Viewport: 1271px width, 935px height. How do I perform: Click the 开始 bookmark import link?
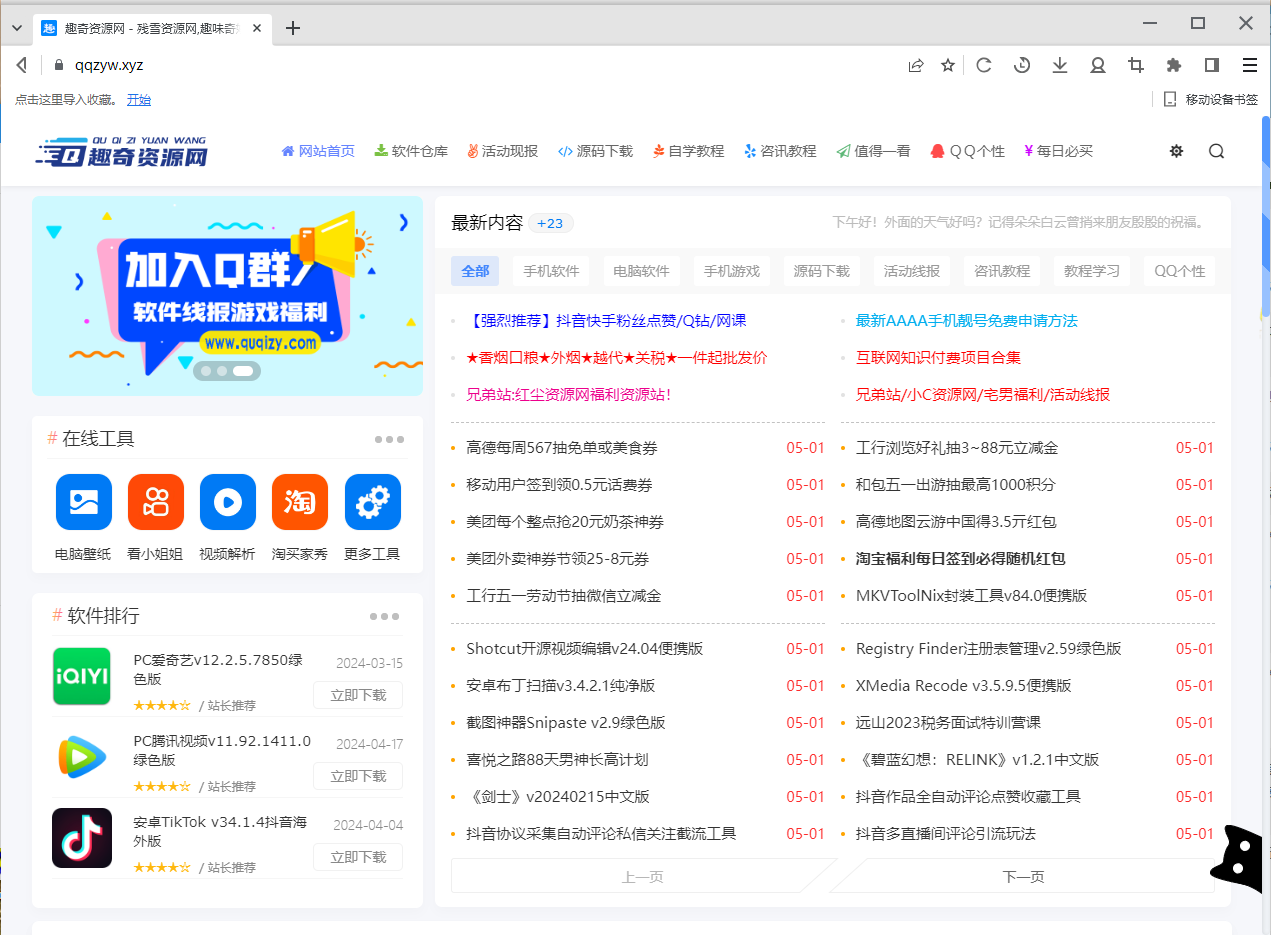tap(139, 99)
